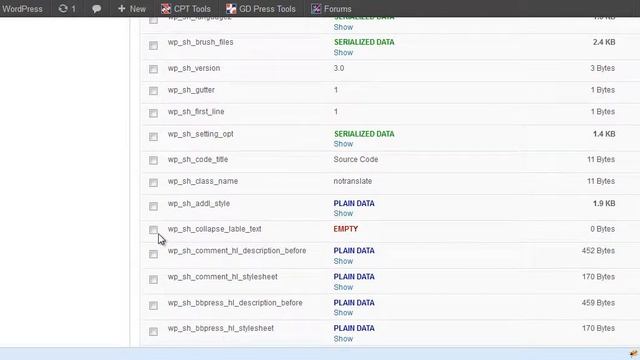640x360 pixels.
Task: Open the comments bubble icon
Action: [x=96, y=9]
